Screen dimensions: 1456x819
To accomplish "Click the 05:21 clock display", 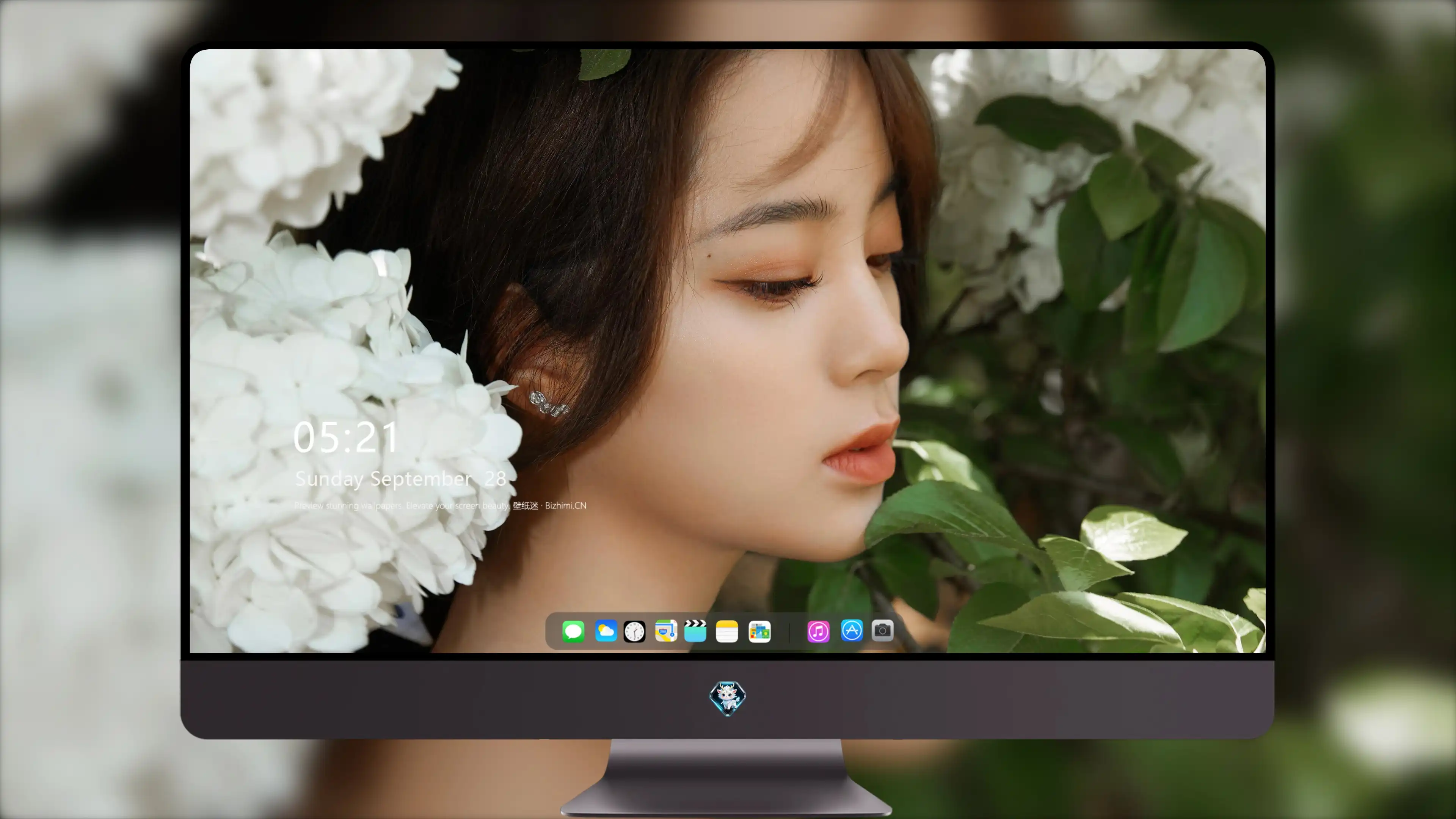I will (x=346, y=438).
